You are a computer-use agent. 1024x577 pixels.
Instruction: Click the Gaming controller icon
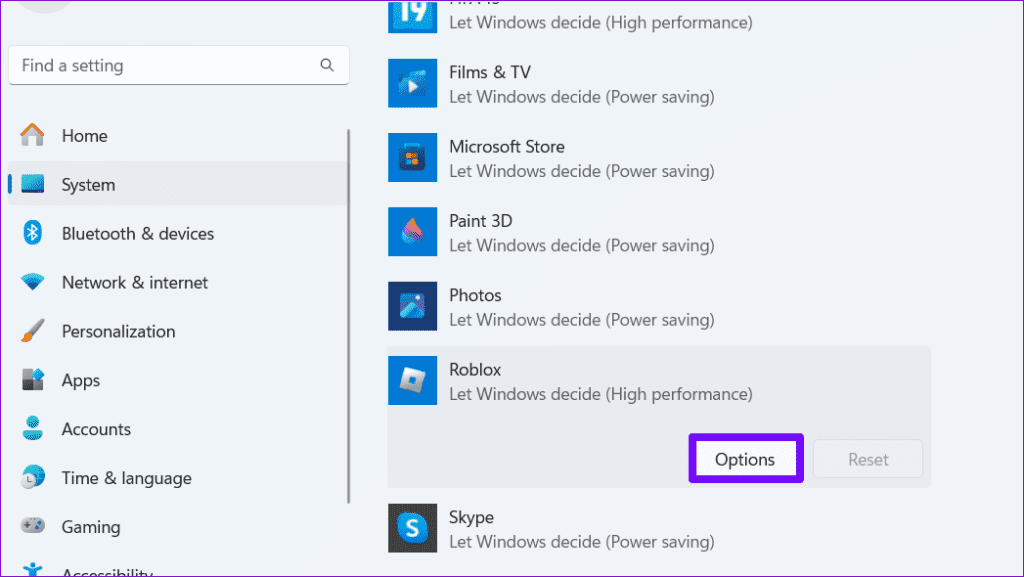tap(32, 525)
